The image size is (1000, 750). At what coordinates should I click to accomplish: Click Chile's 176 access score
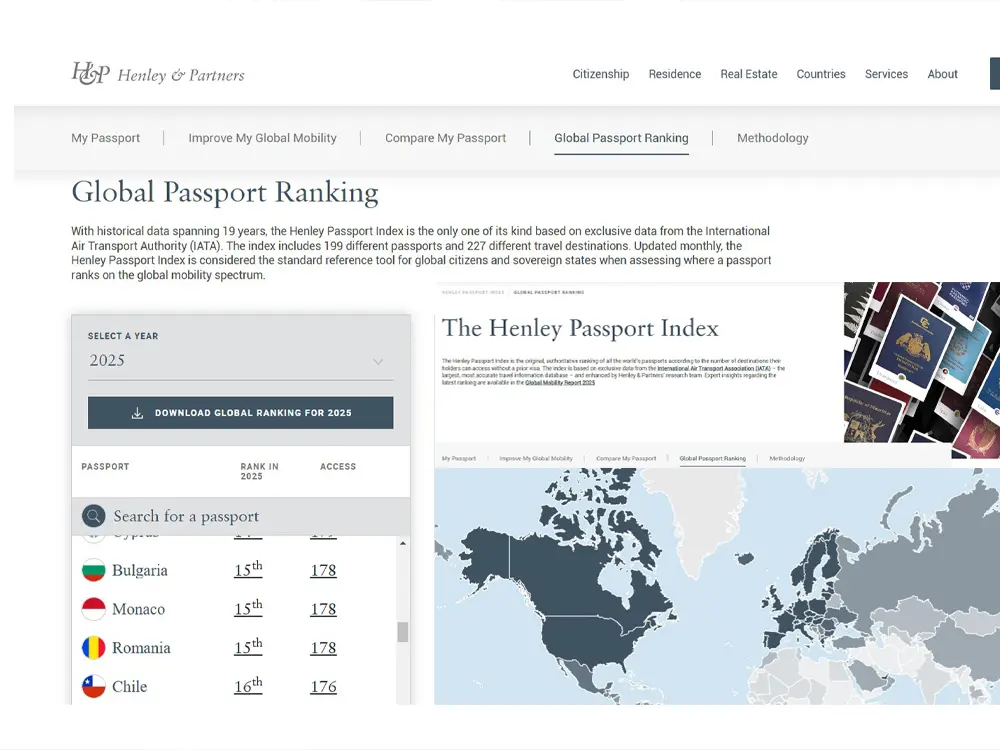click(x=323, y=687)
